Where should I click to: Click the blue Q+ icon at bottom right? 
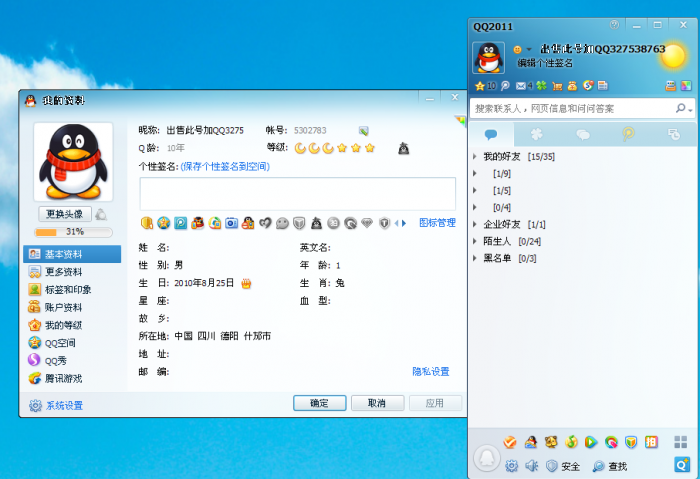click(682, 465)
